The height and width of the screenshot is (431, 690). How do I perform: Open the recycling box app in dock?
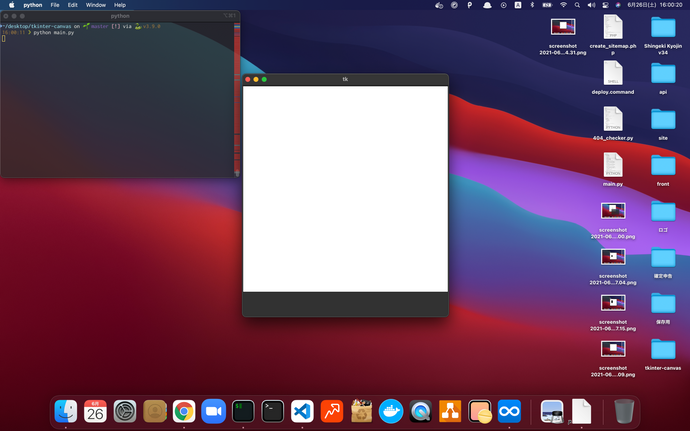coord(361,411)
